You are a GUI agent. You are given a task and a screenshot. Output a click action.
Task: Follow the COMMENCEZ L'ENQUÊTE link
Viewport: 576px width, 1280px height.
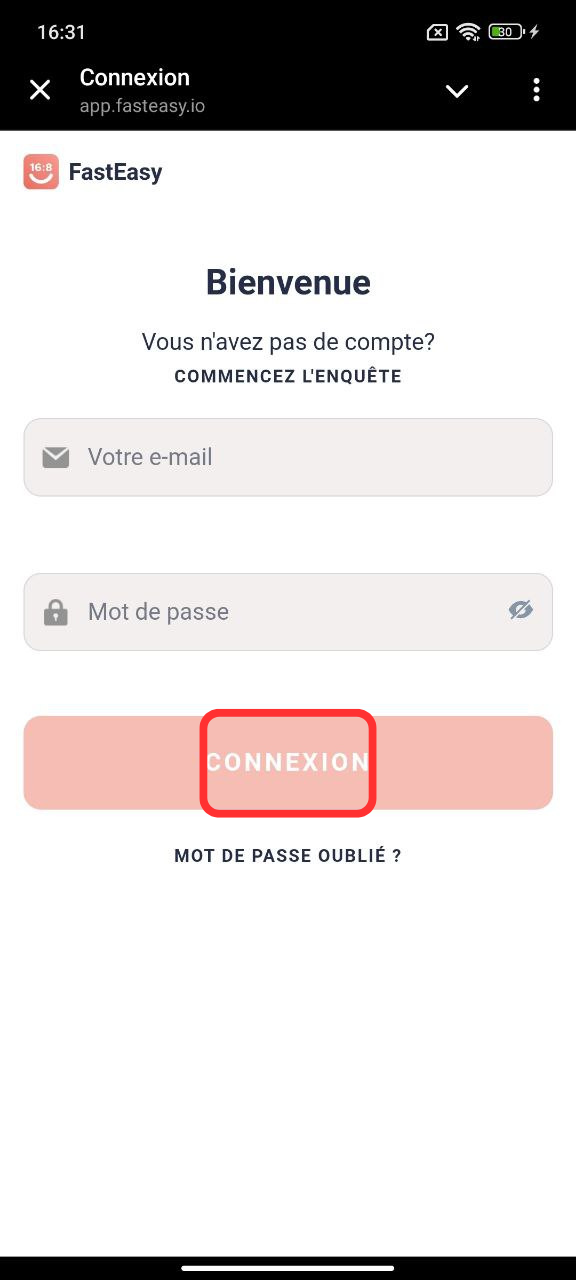(288, 376)
